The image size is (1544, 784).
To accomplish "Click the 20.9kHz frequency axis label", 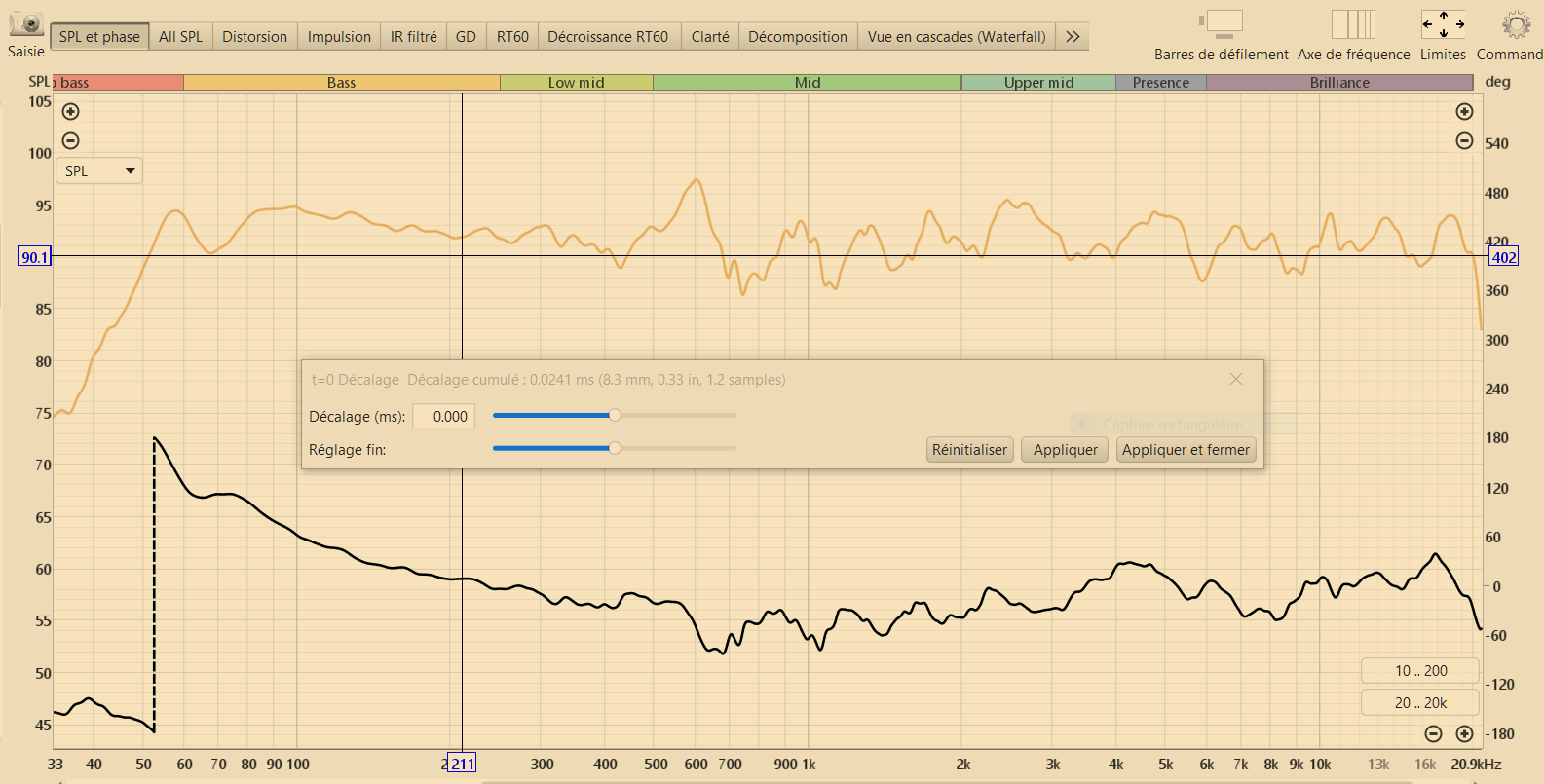I will point(1476,765).
